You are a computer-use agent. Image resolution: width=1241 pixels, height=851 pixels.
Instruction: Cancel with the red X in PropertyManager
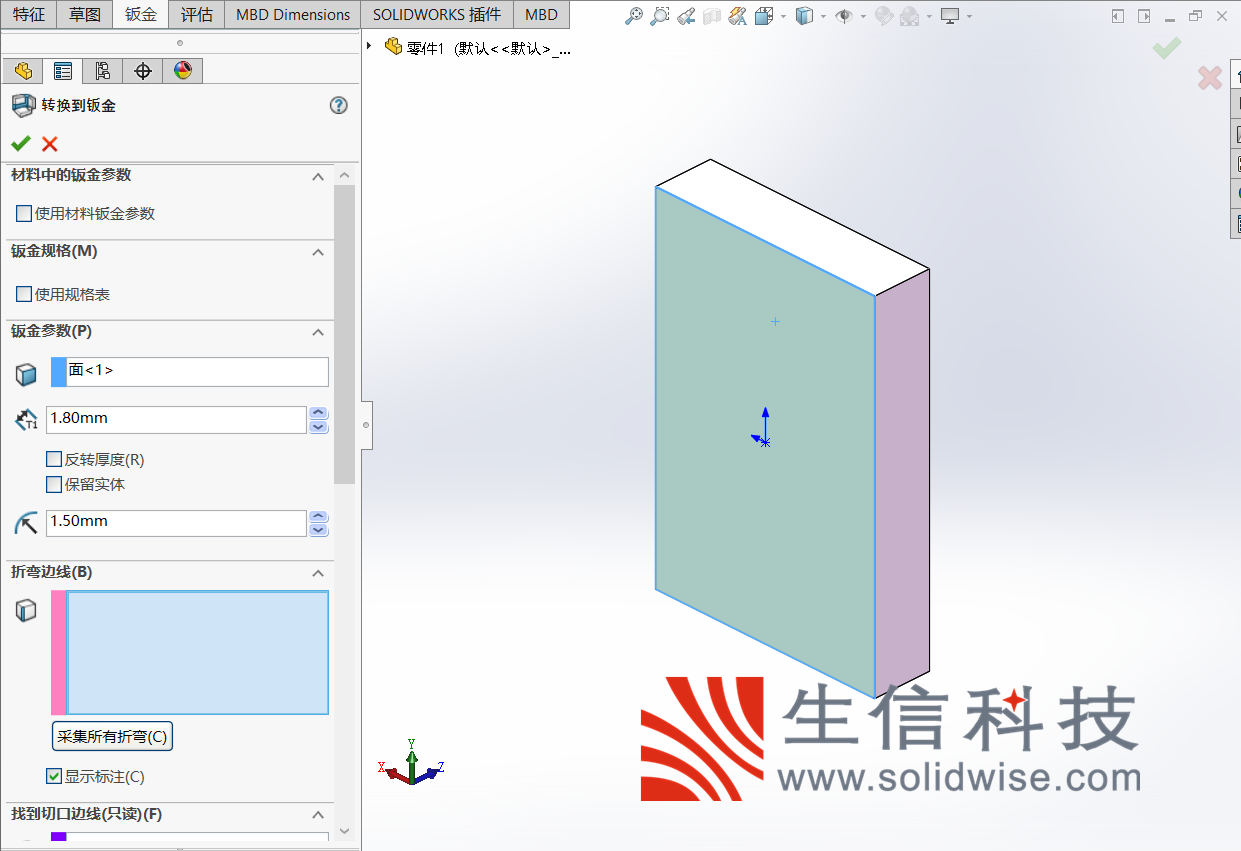click(x=50, y=143)
